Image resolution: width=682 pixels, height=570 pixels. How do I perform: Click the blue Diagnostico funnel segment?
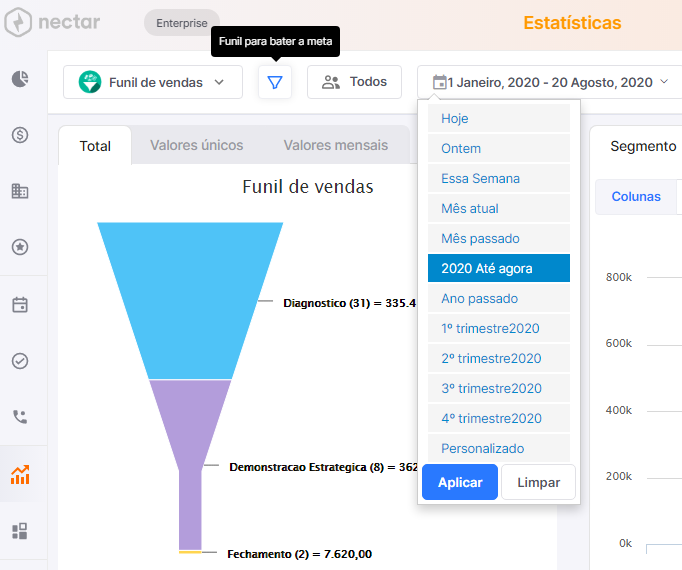pos(190,300)
